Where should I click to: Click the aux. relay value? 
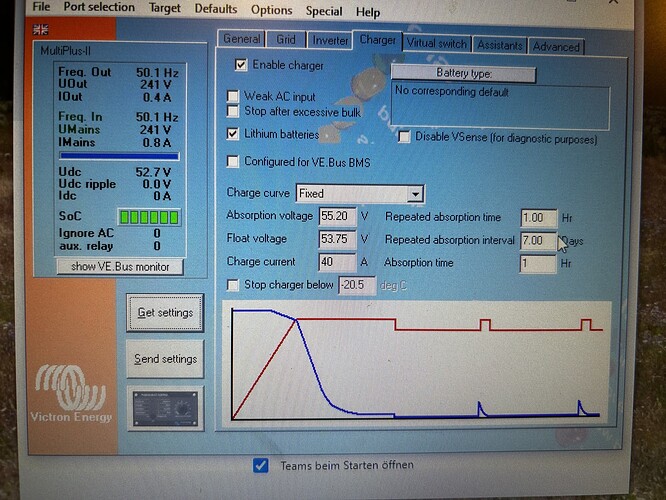point(157,246)
